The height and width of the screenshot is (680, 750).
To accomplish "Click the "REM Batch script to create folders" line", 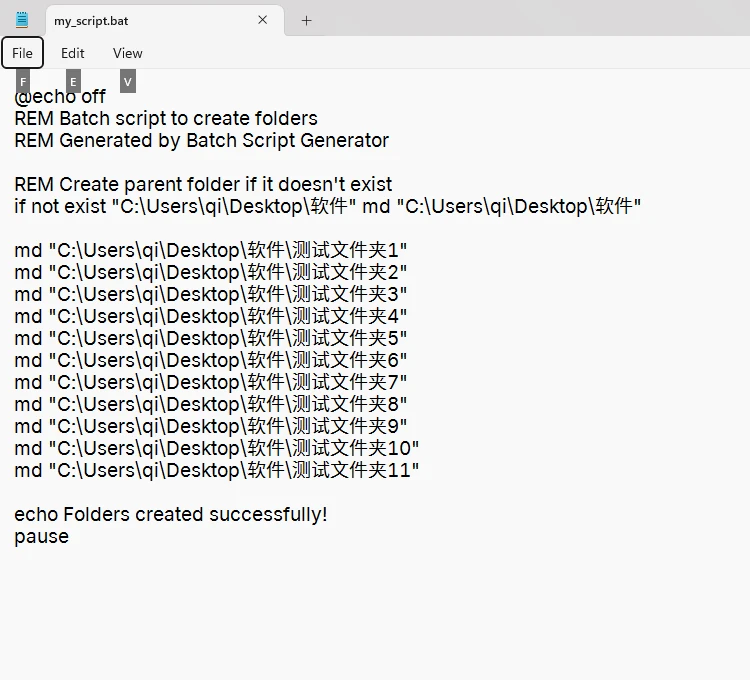I will 166,119.
